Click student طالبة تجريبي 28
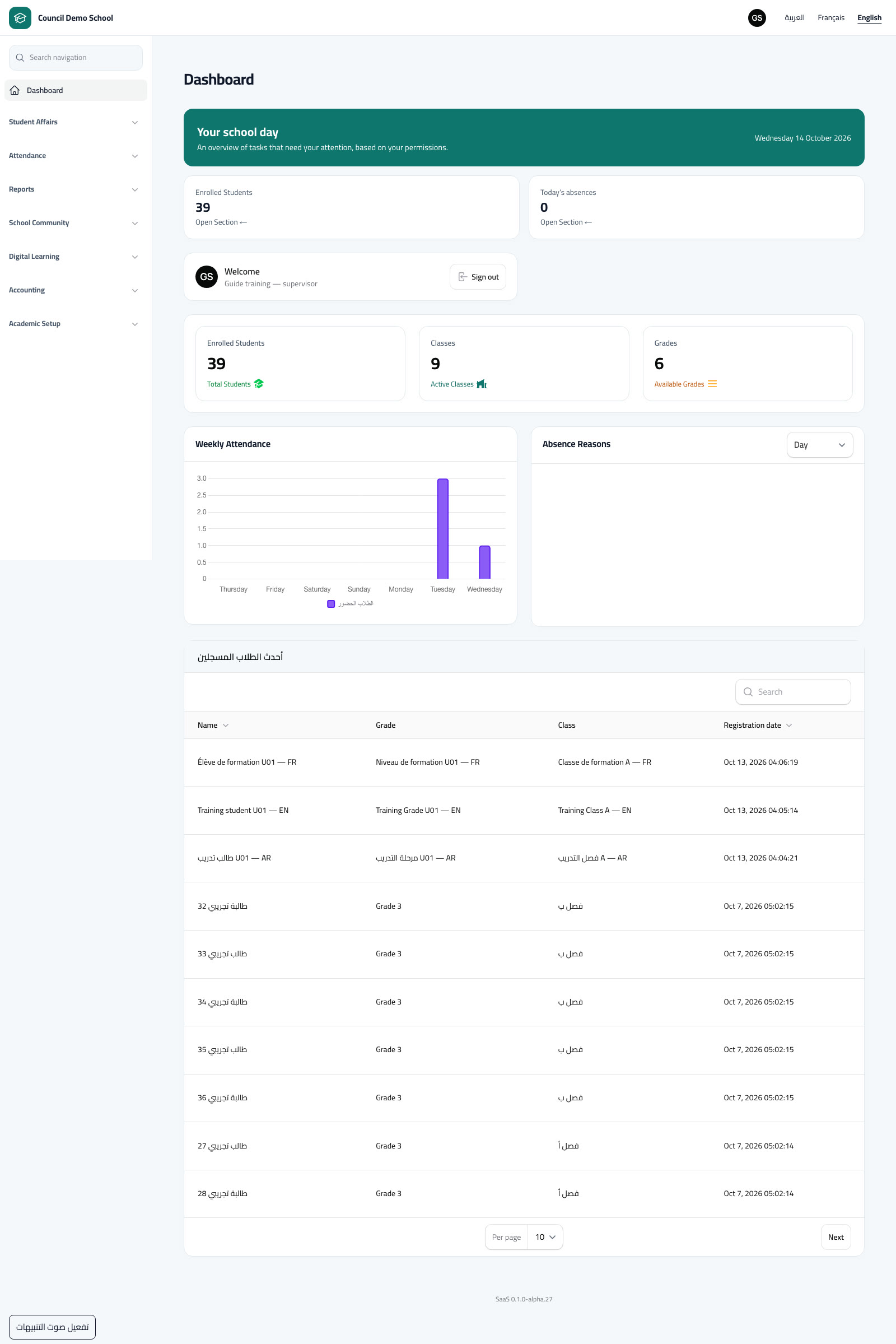 click(x=222, y=1193)
